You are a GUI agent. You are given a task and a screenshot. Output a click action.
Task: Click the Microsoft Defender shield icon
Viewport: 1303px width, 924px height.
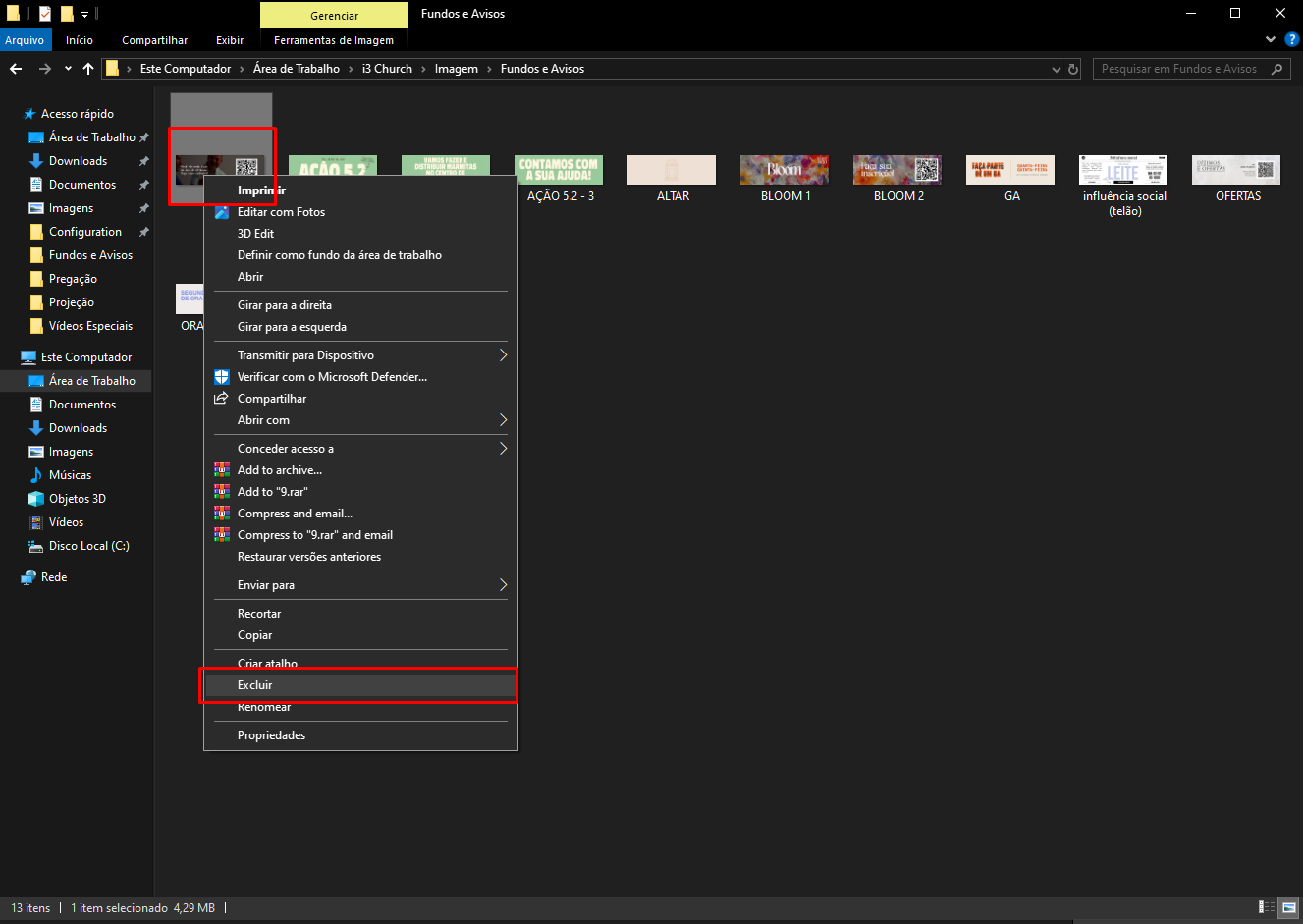(x=222, y=377)
